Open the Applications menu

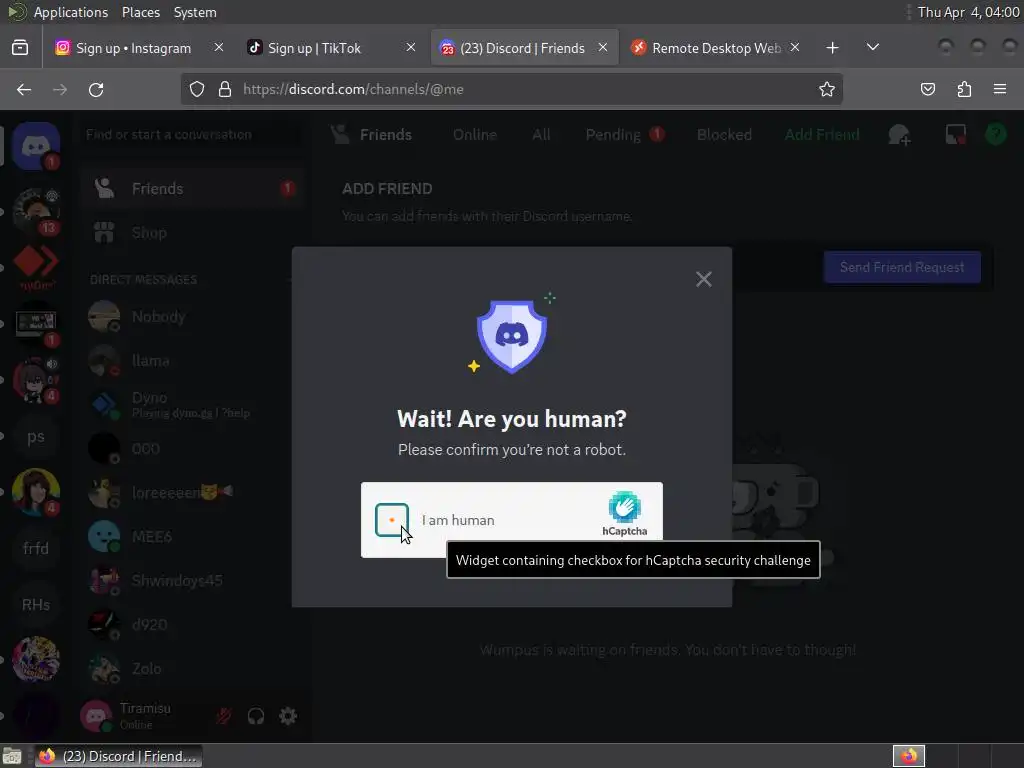coord(71,12)
